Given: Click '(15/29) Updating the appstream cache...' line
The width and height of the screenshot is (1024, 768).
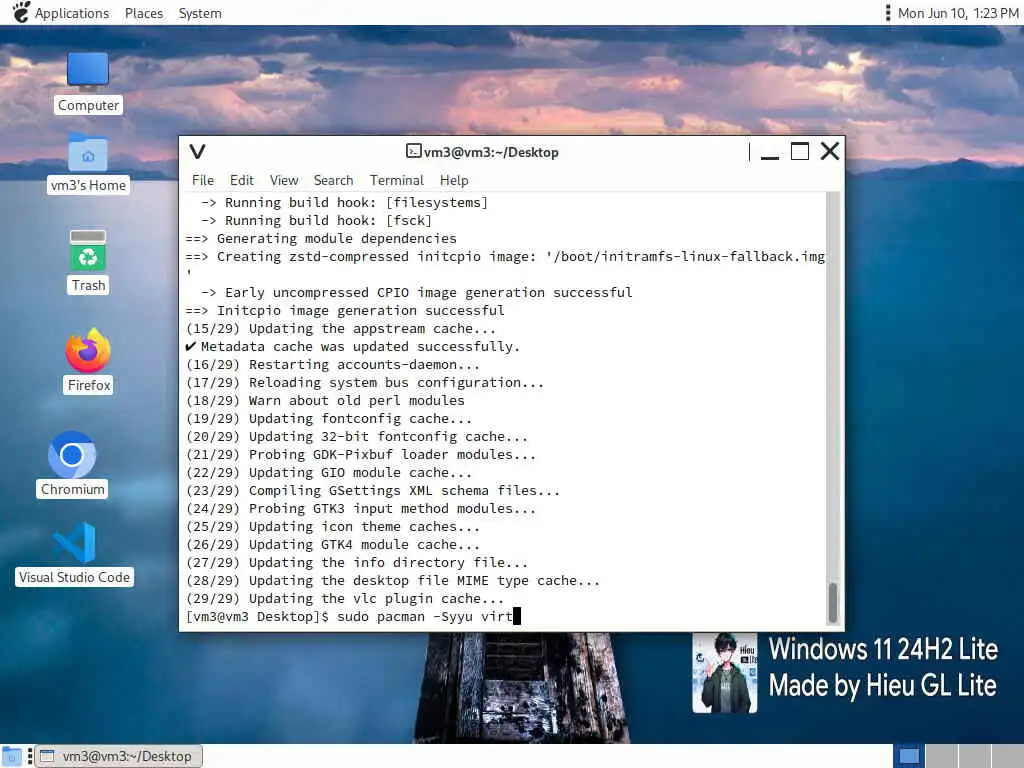Looking at the screenshot, I should point(340,328).
